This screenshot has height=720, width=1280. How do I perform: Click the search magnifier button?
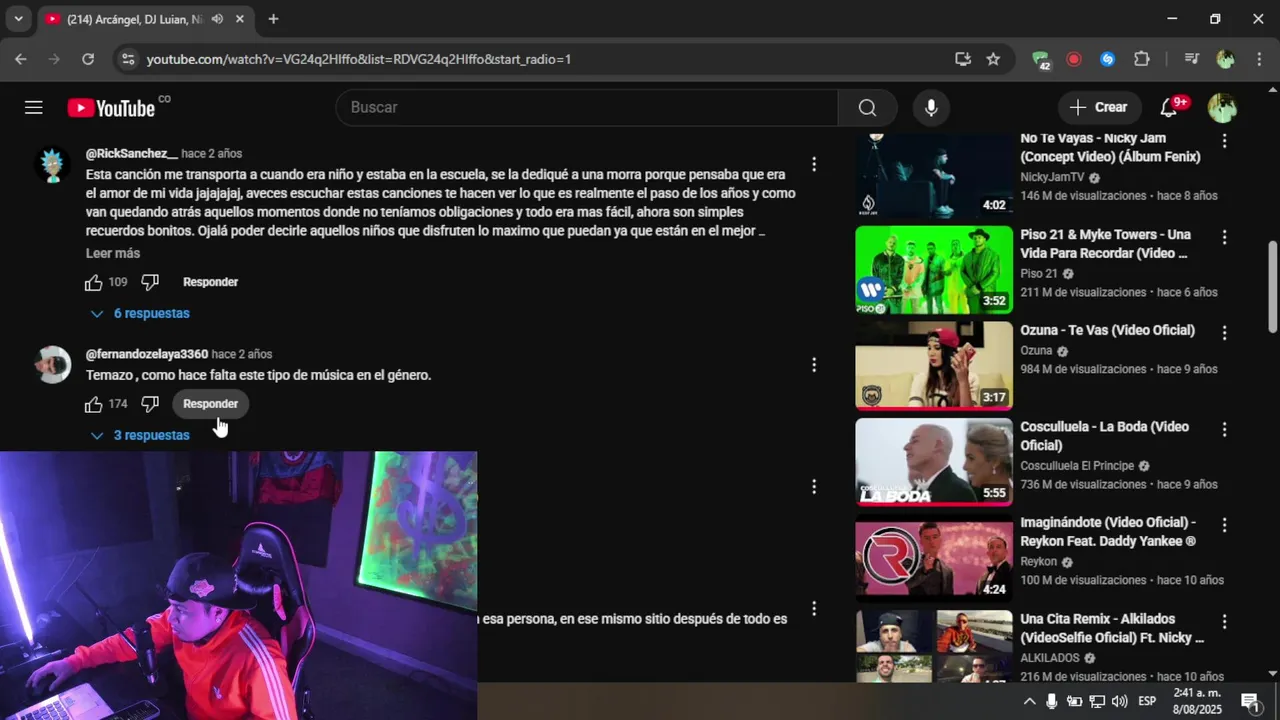tap(867, 107)
